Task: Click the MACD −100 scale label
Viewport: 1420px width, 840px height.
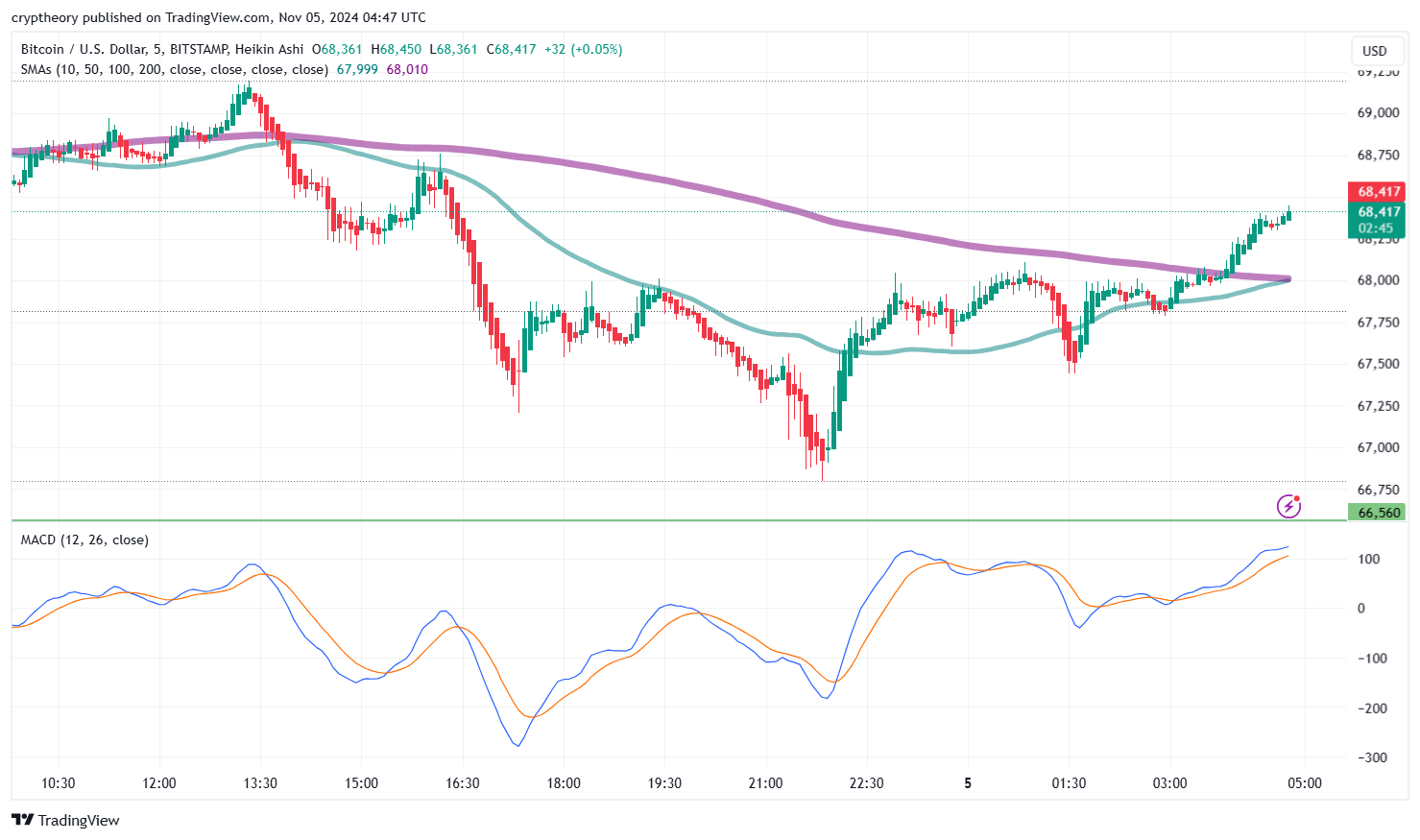Action: [x=1372, y=659]
